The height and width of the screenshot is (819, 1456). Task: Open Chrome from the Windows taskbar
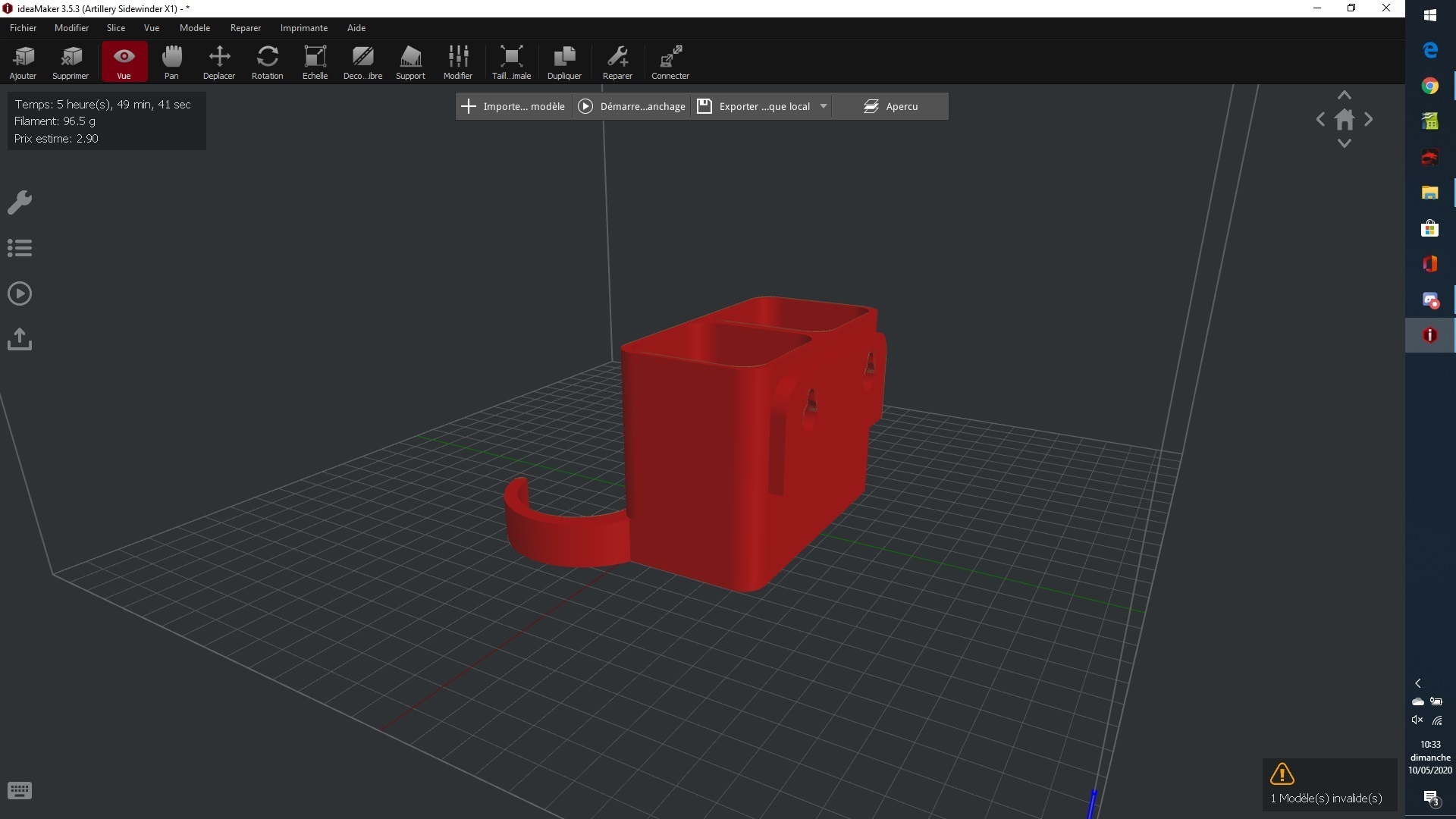pyautogui.click(x=1429, y=86)
